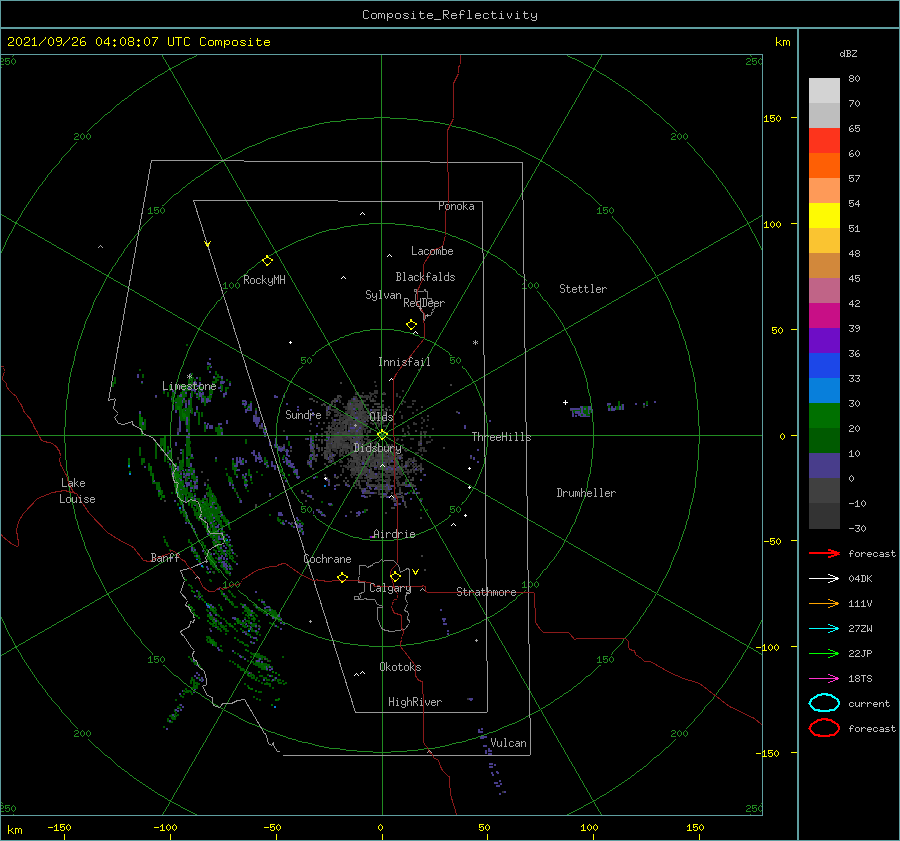Select the Blackfalds town label
This screenshot has width=900, height=841.
pos(425,277)
